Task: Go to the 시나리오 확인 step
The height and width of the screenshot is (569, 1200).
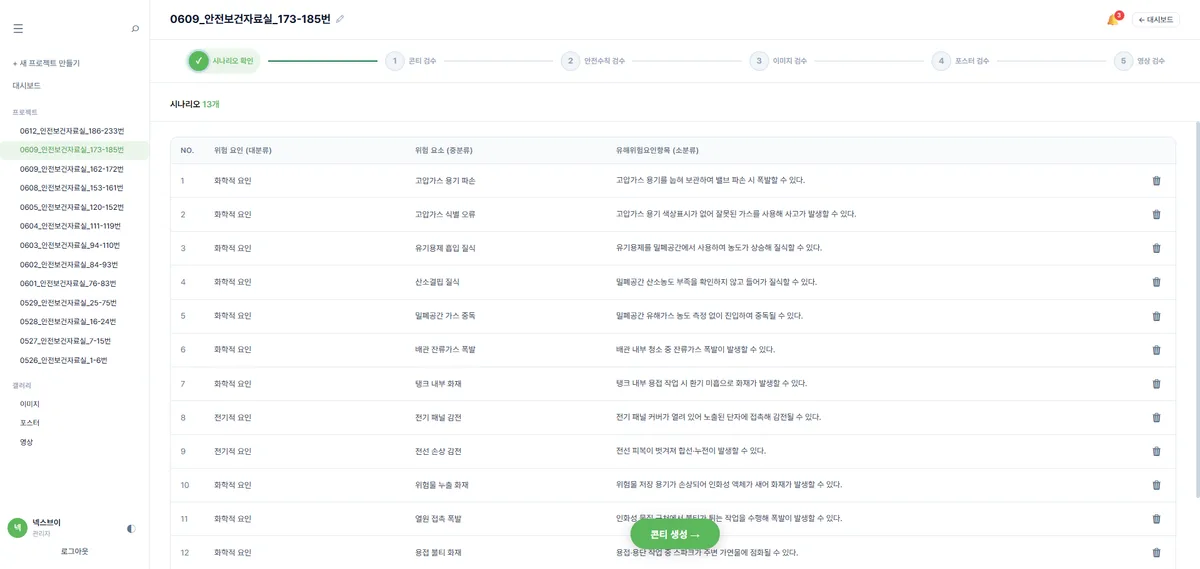Action: point(223,61)
